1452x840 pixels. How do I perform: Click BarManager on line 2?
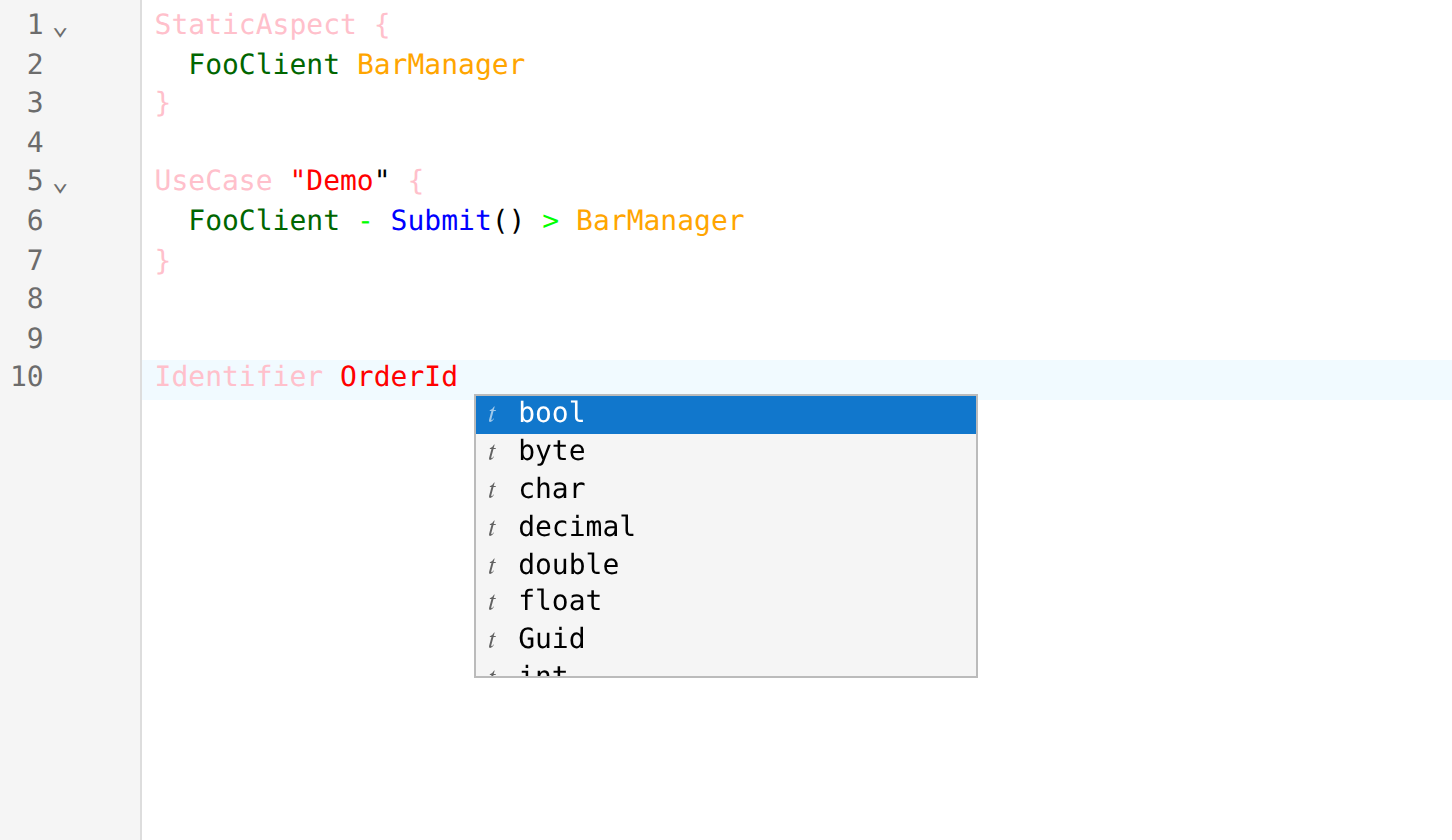tap(441, 65)
